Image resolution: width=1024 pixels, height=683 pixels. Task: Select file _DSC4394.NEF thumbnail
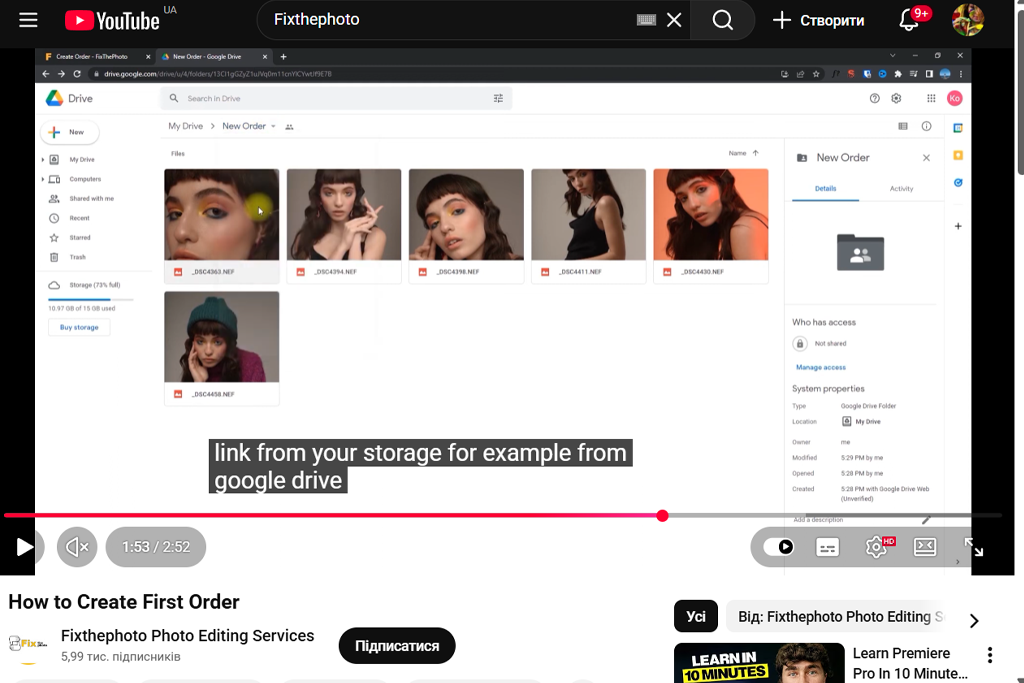[344, 215]
